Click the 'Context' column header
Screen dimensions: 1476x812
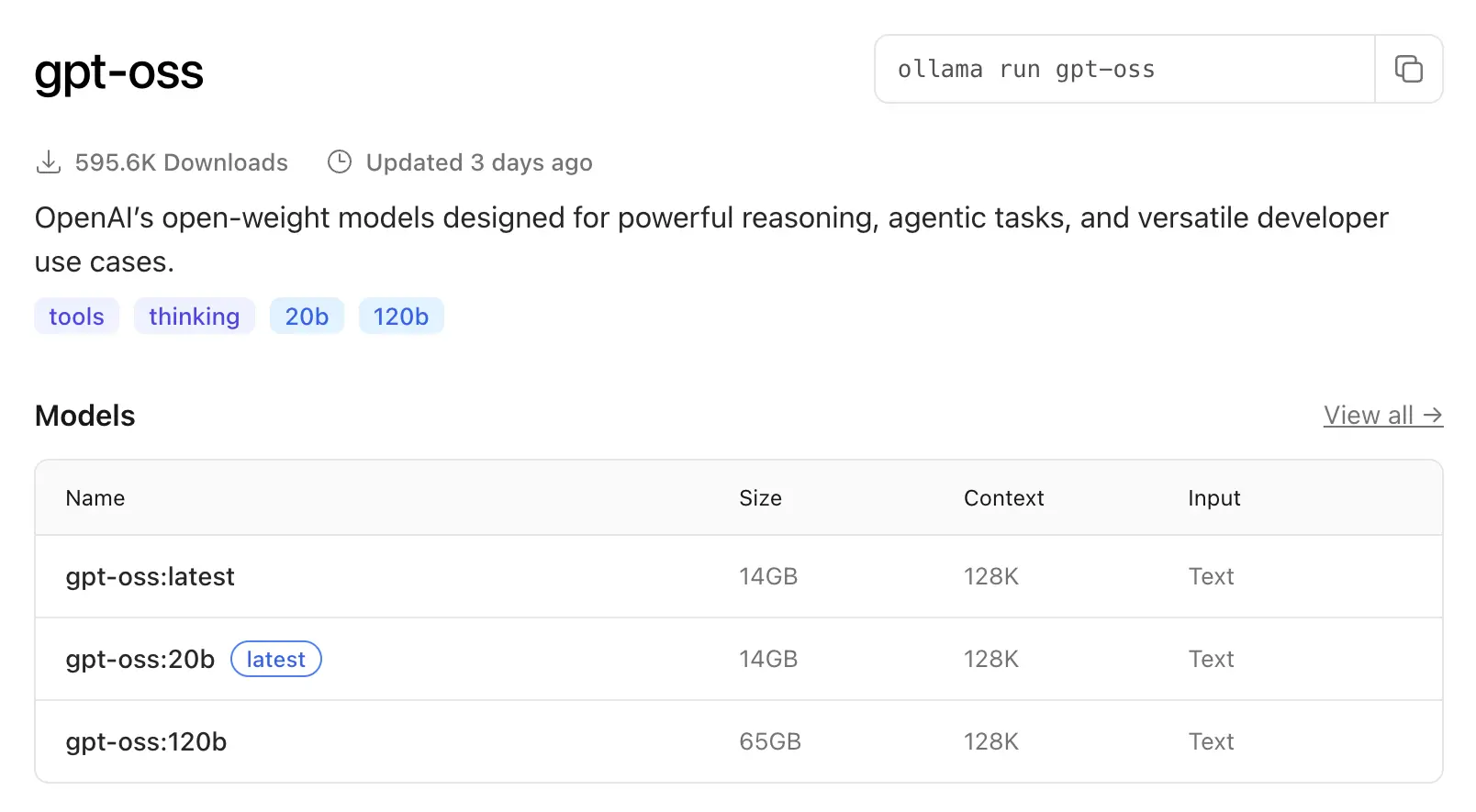tap(1004, 498)
